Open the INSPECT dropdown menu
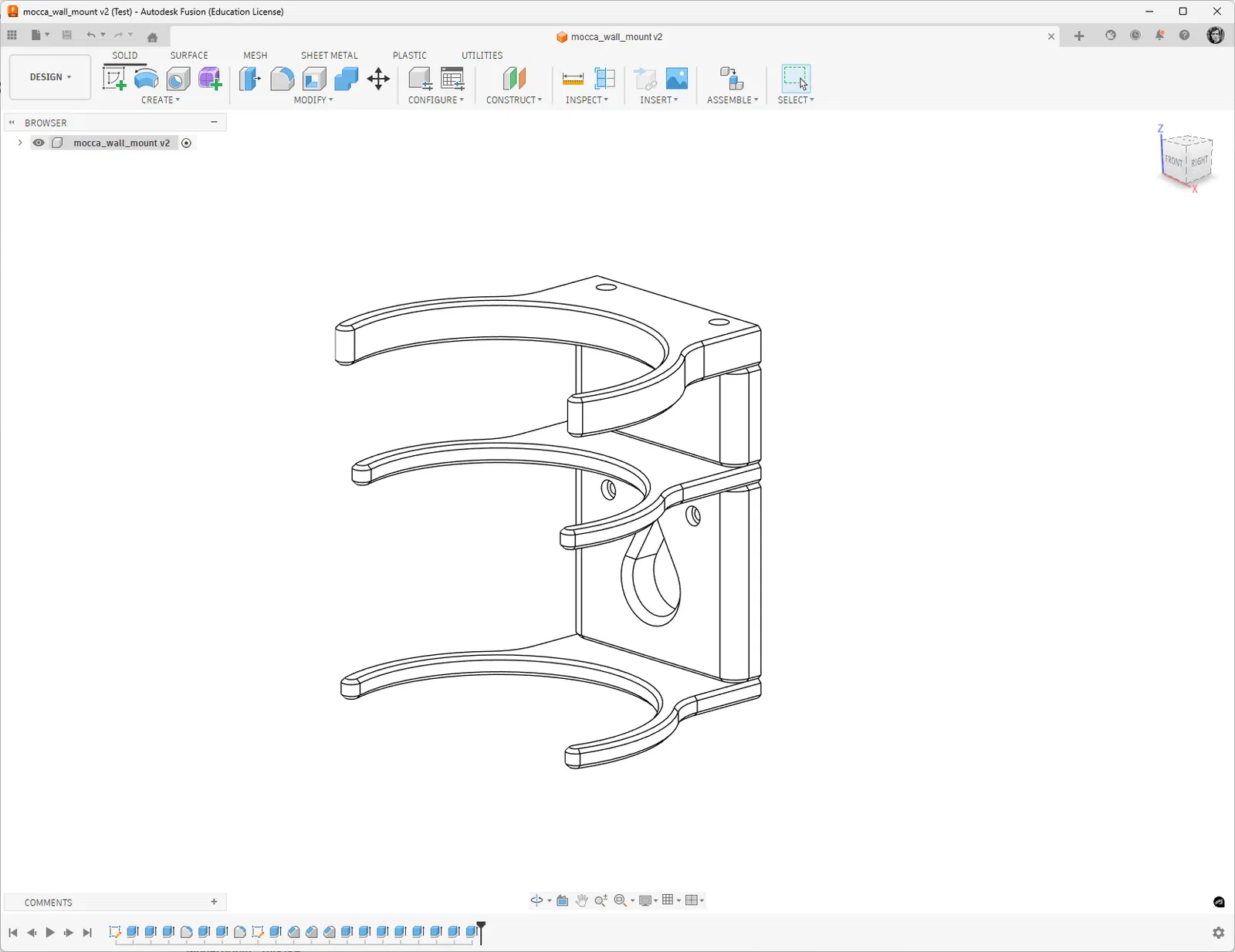 587,100
